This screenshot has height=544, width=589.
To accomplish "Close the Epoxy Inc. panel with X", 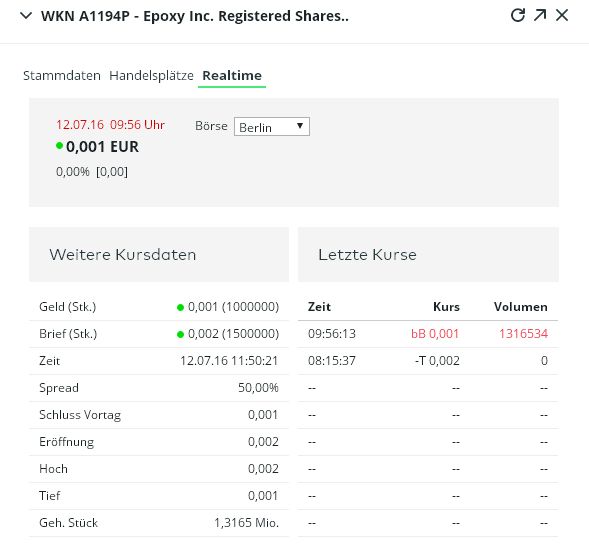I will tap(562, 15).
